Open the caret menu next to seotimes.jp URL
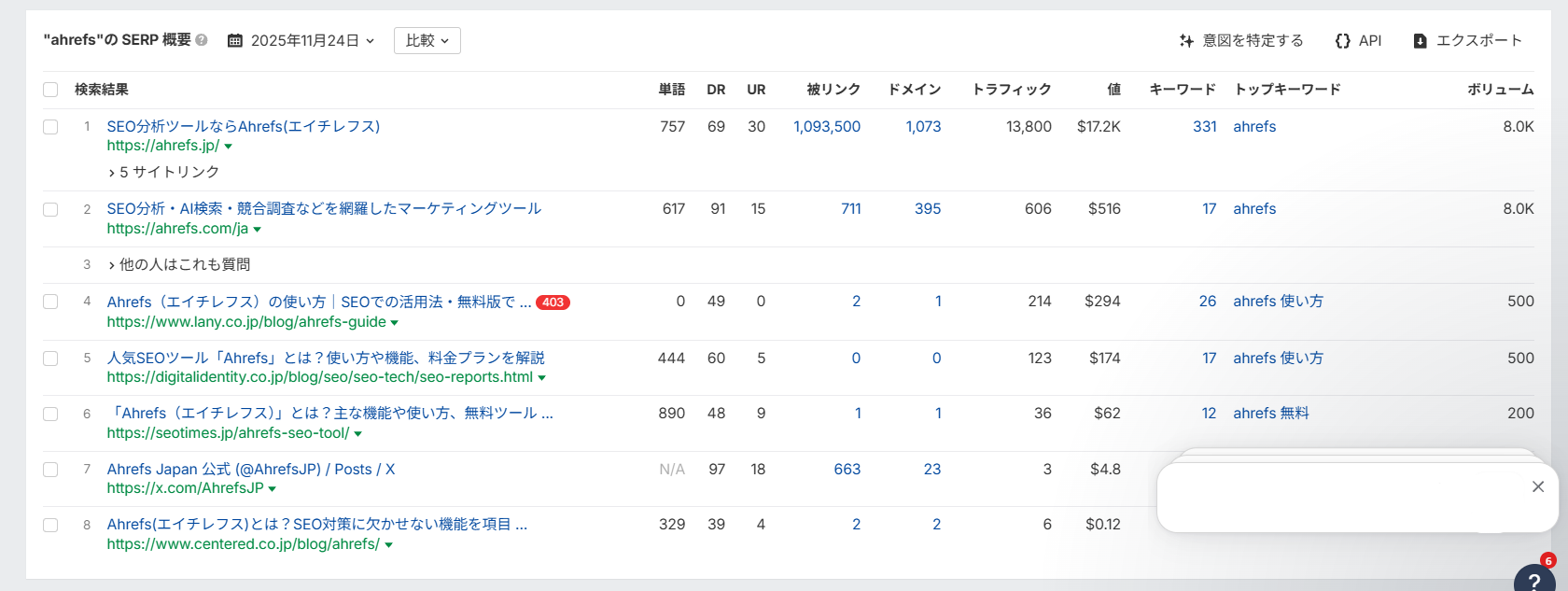 357,434
